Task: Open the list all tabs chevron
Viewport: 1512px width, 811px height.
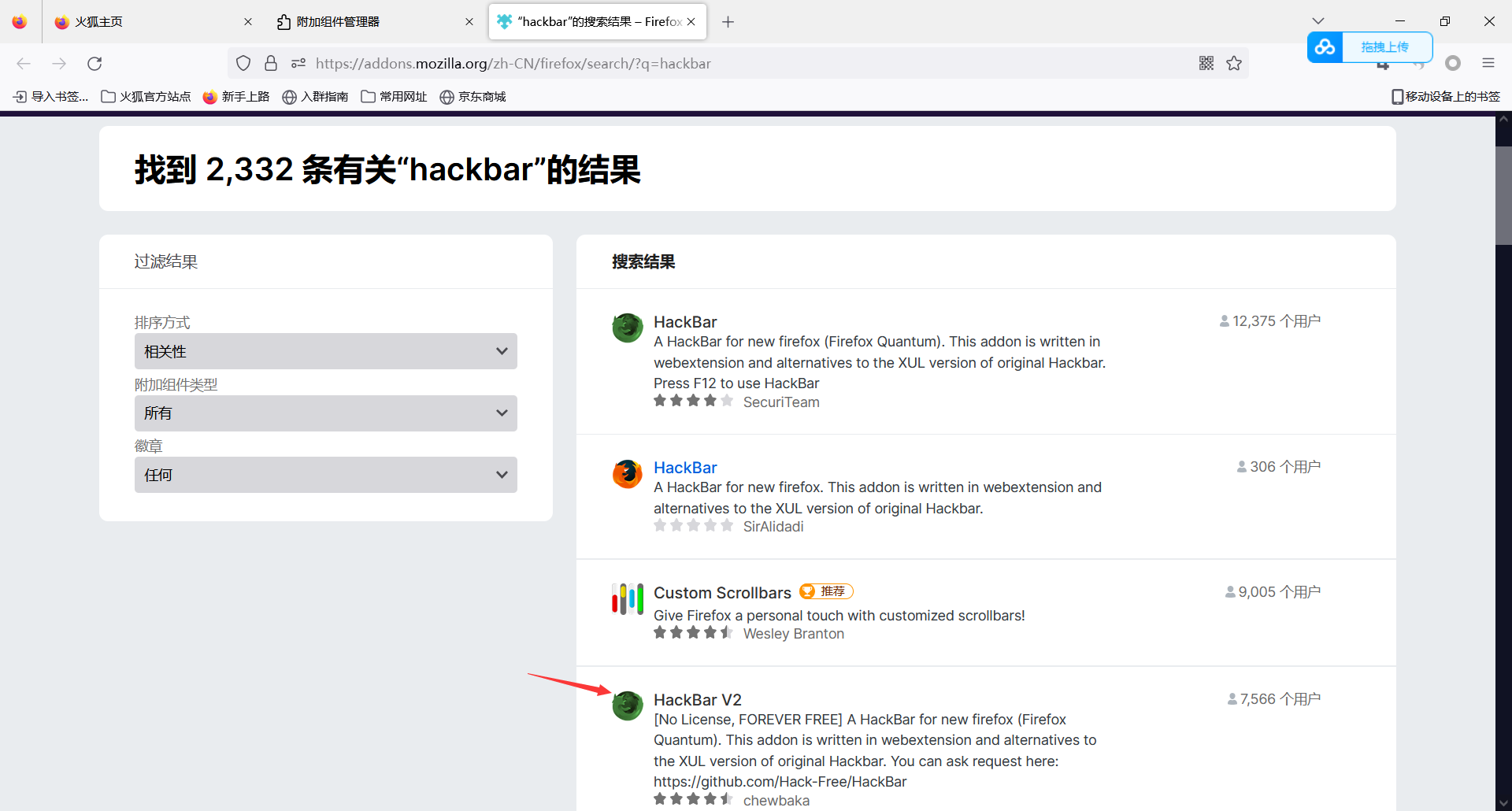Action: click(x=1318, y=21)
